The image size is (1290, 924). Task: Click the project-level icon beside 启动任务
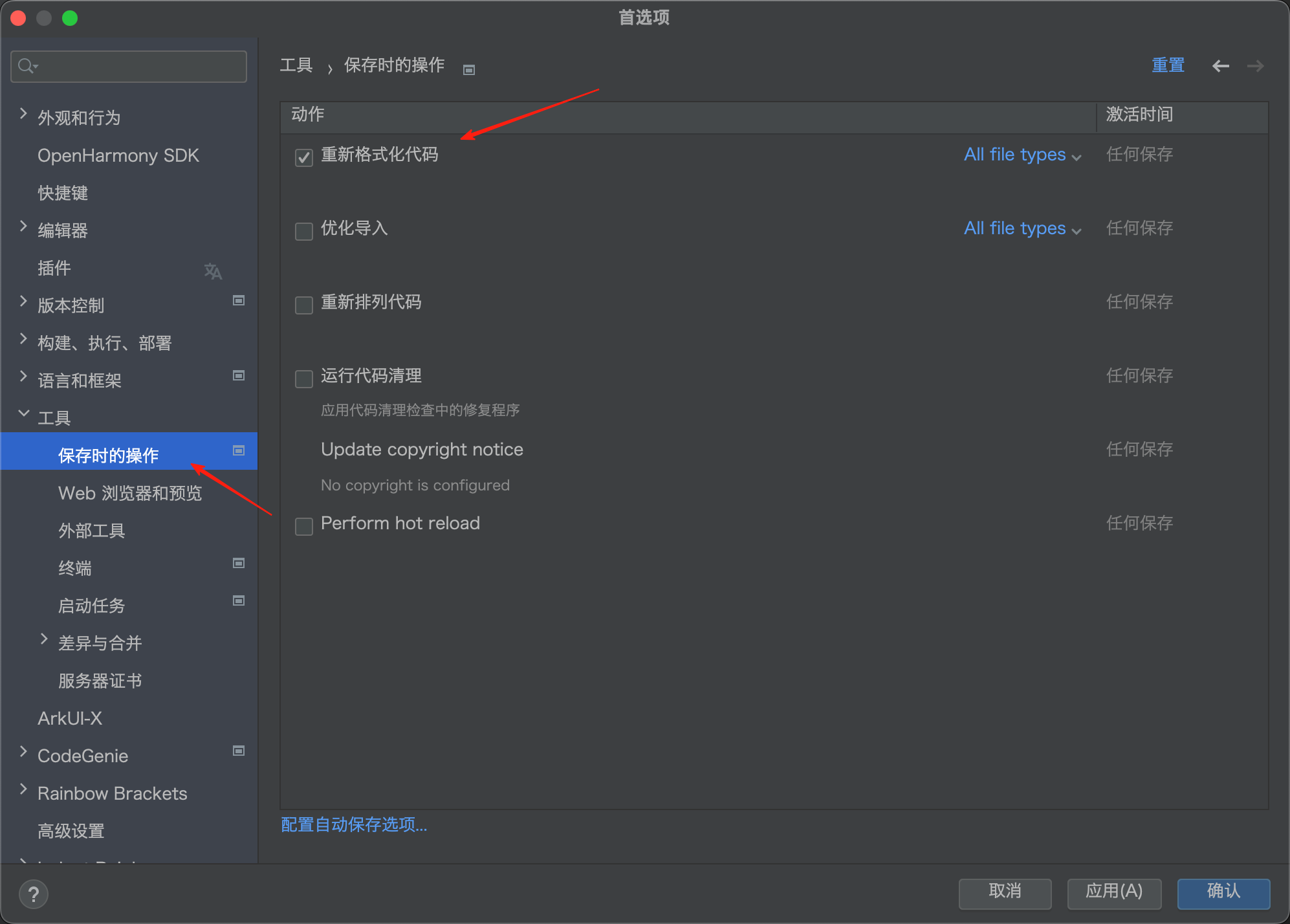coord(239,600)
